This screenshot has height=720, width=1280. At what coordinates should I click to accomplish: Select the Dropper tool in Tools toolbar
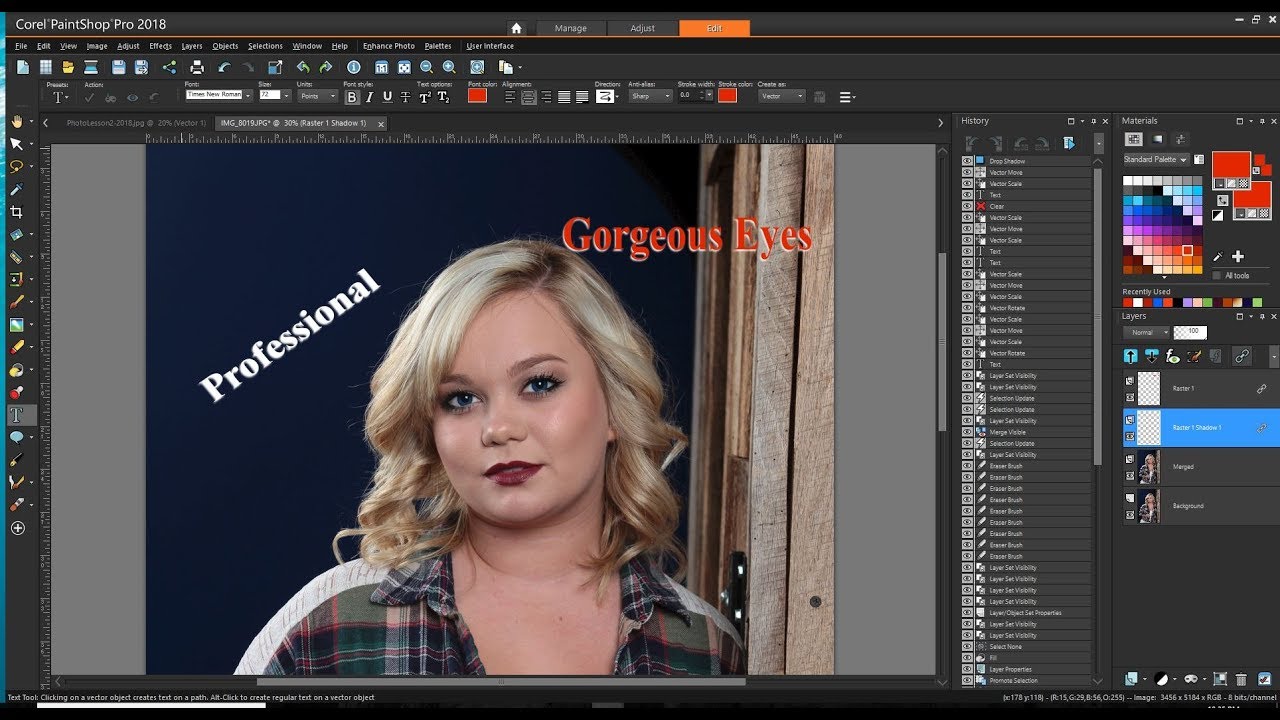coord(16,189)
